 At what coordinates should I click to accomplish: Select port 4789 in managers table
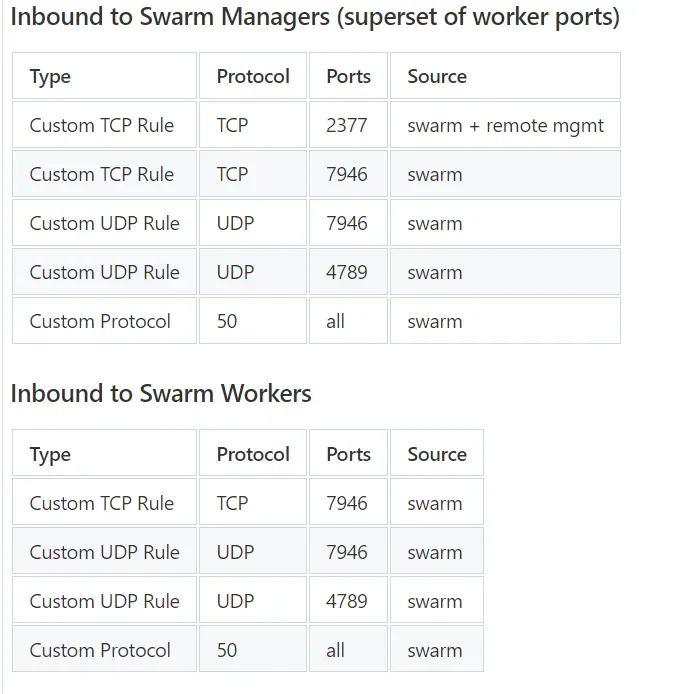[x=348, y=272]
